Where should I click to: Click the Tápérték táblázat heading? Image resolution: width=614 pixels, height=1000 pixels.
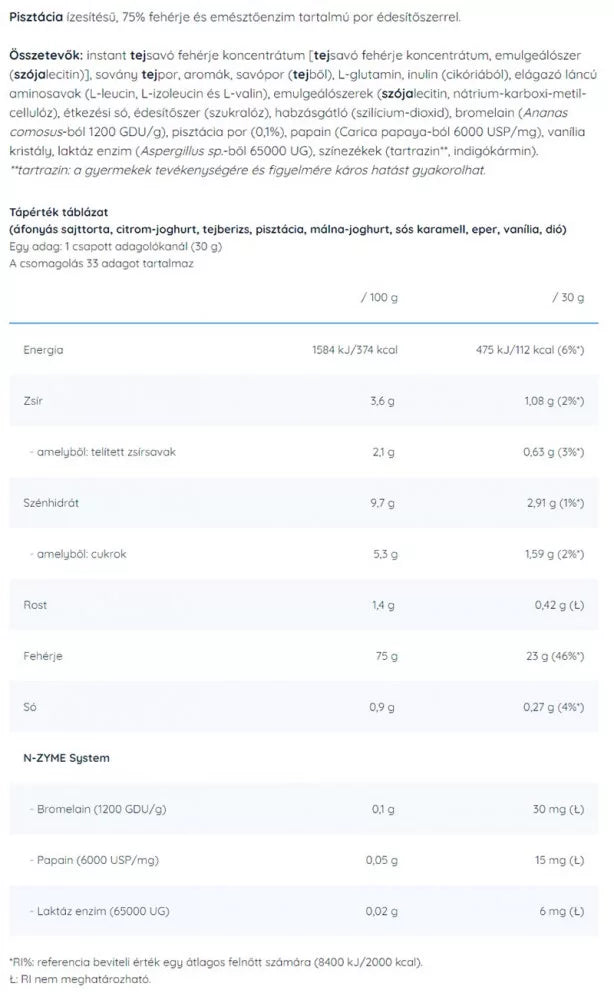pos(59,212)
